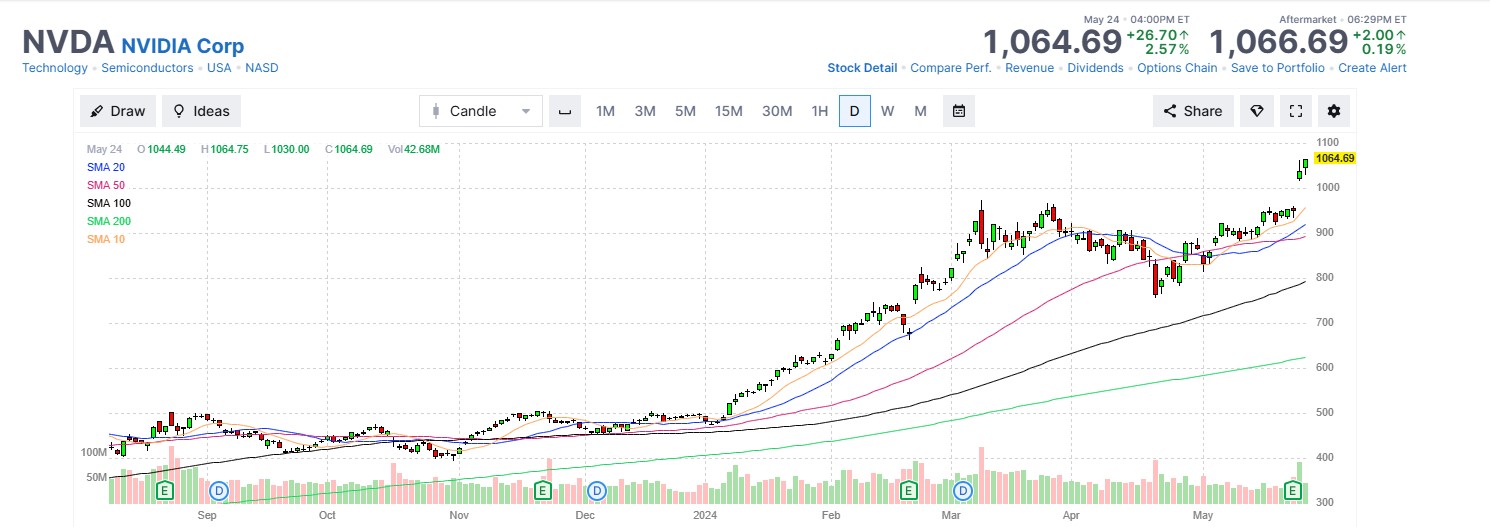This screenshot has height=527, width=1490.
Task: Click the L 1030.00 low value
Action: (x=287, y=149)
